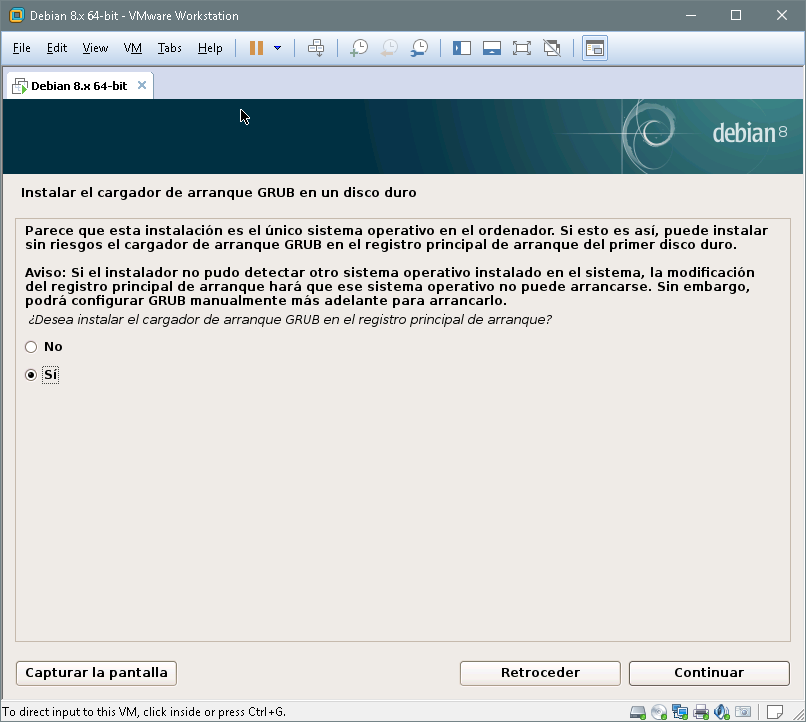The height and width of the screenshot is (722, 806).
Task: Click the Capturar la pantalla button
Action: 96,673
